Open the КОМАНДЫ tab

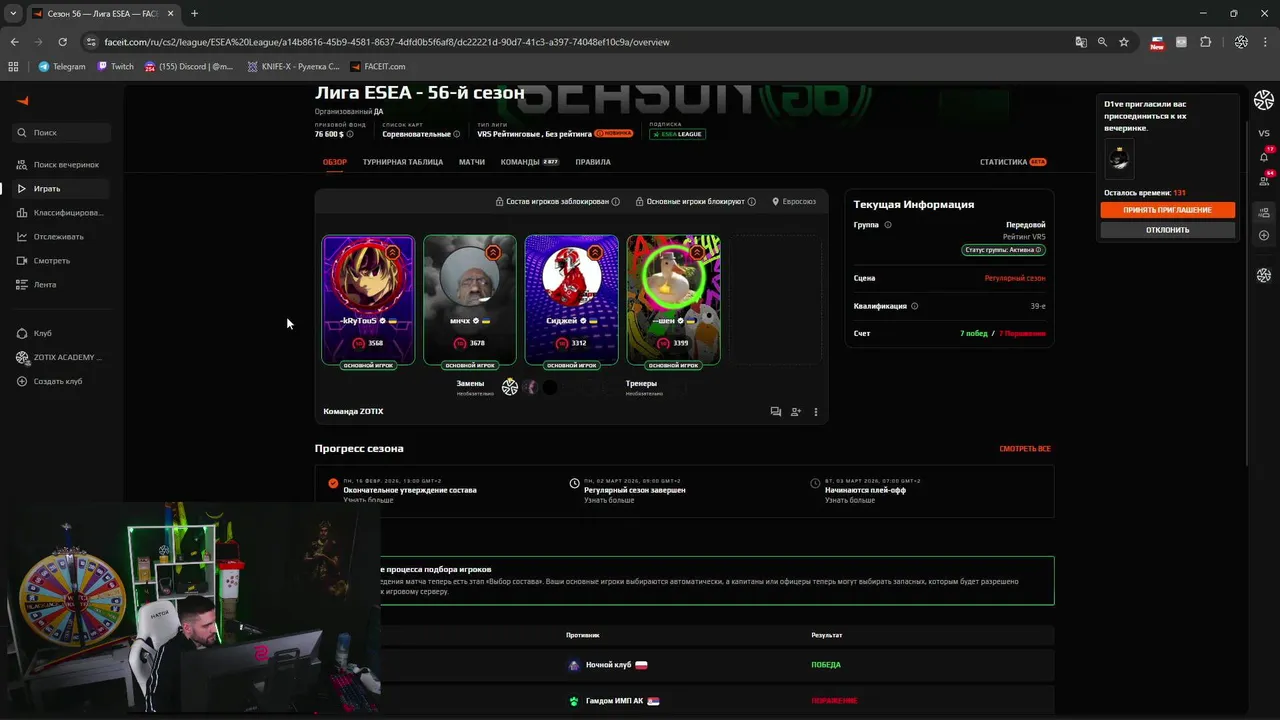[530, 162]
